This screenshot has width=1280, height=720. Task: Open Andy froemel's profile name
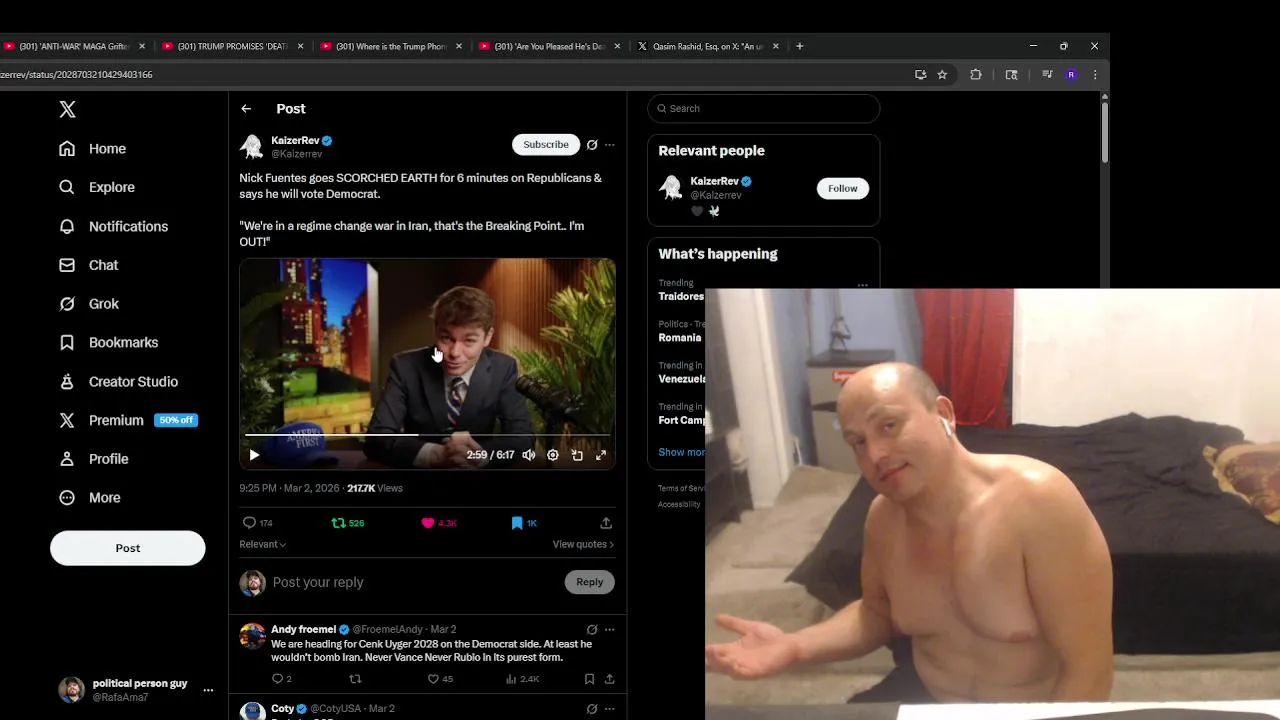point(303,630)
